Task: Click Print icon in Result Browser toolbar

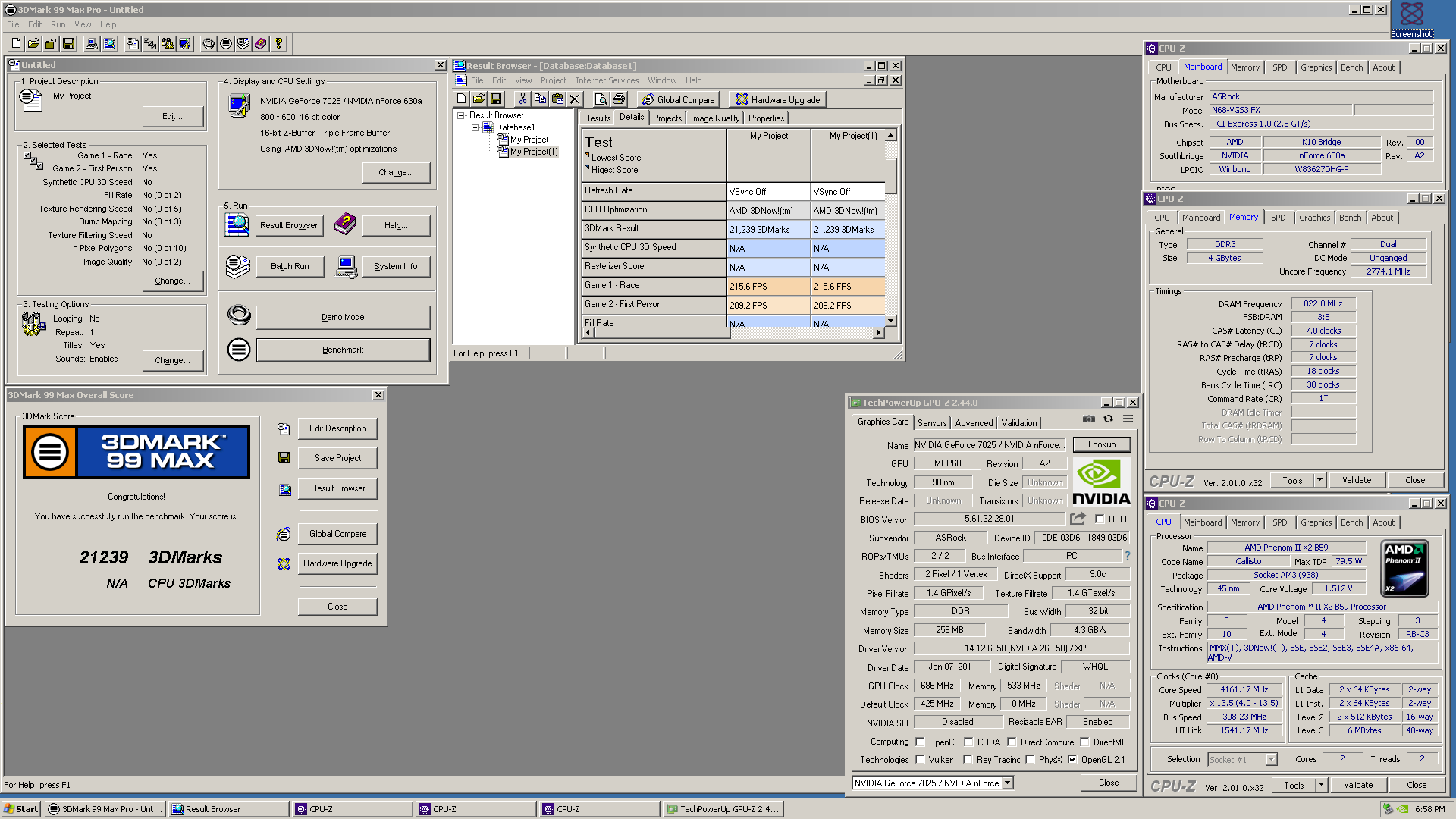Action: click(x=619, y=99)
